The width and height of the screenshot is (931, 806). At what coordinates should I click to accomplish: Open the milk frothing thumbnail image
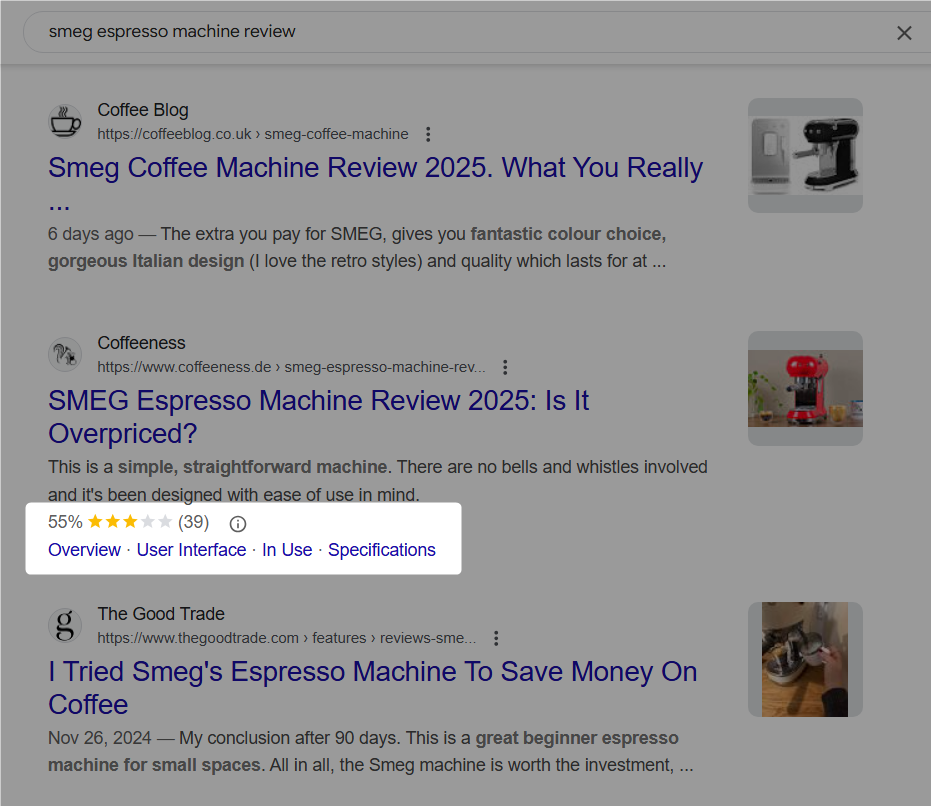coord(805,659)
